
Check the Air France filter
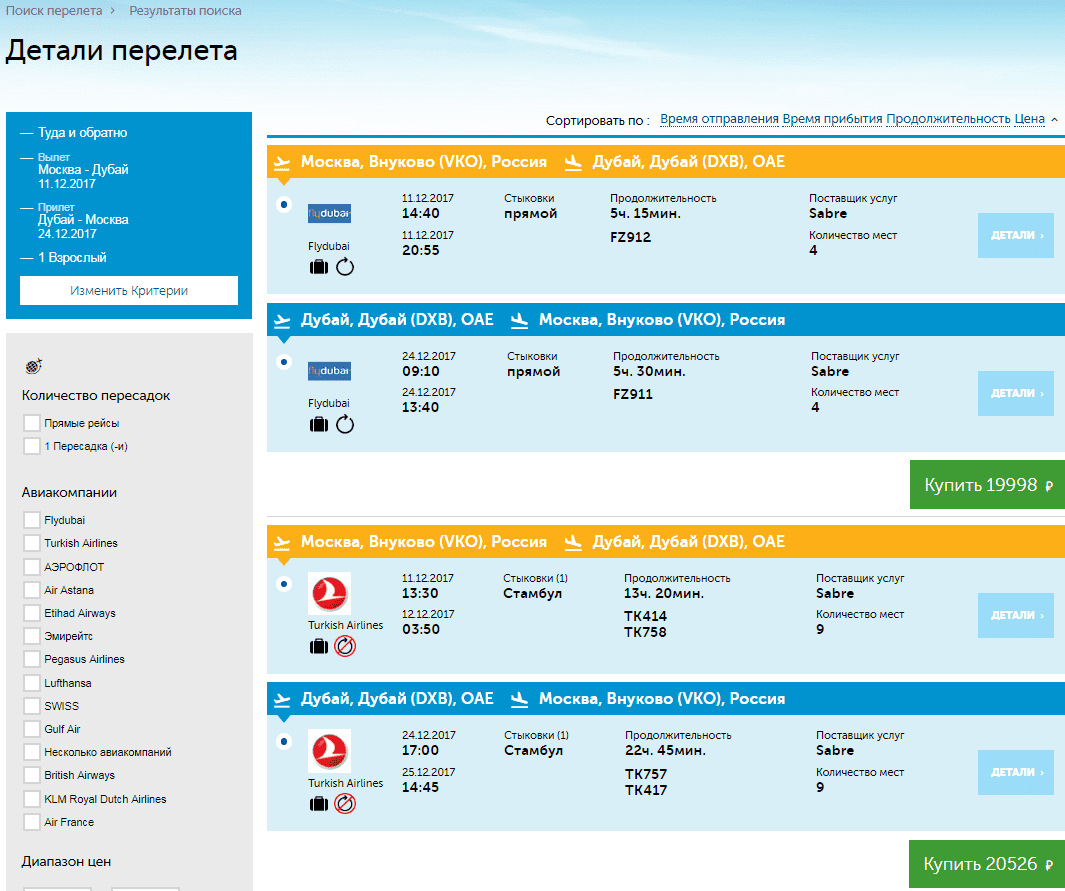coord(31,822)
